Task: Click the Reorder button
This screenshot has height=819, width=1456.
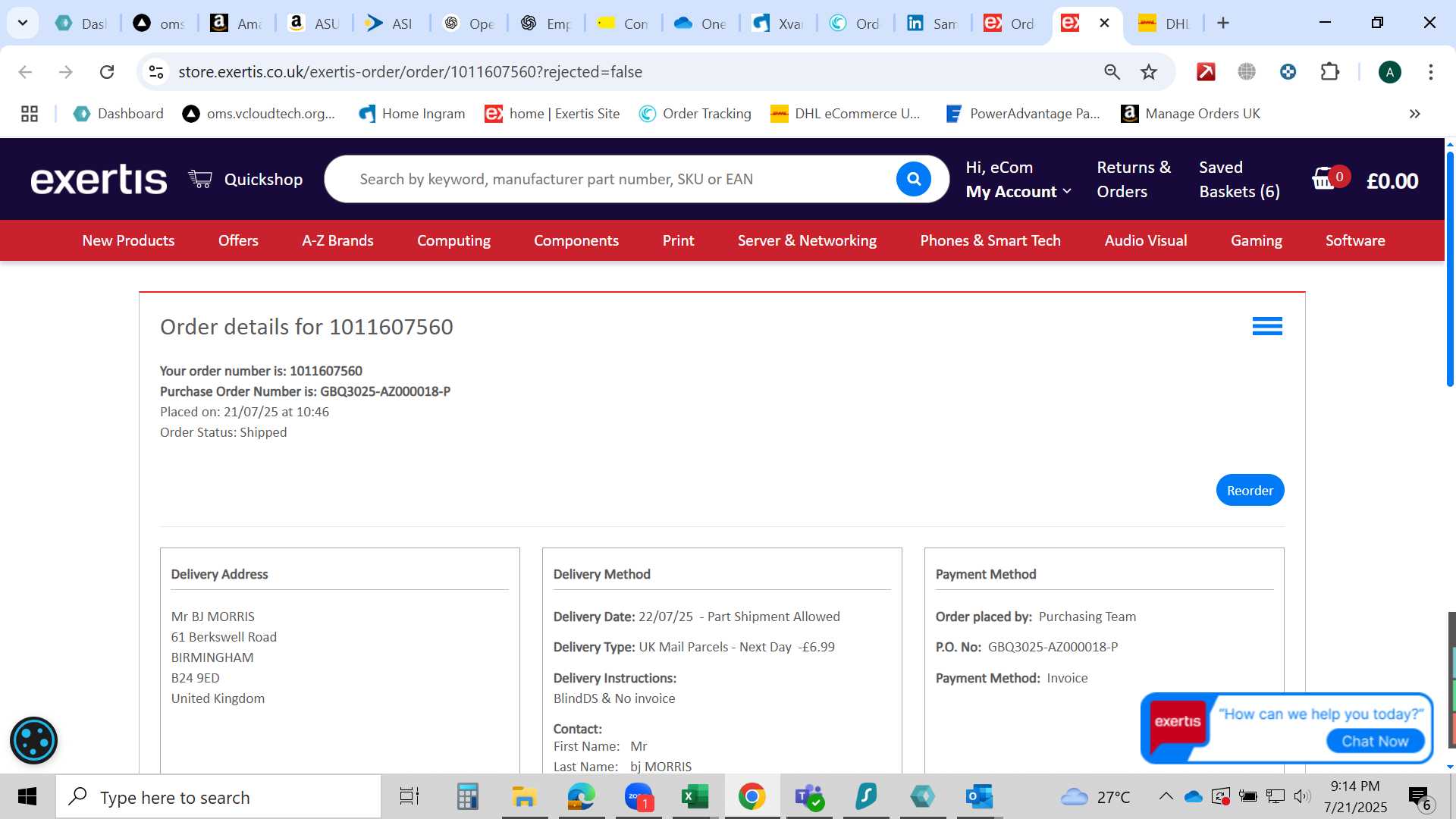Action: pos(1250,490)
